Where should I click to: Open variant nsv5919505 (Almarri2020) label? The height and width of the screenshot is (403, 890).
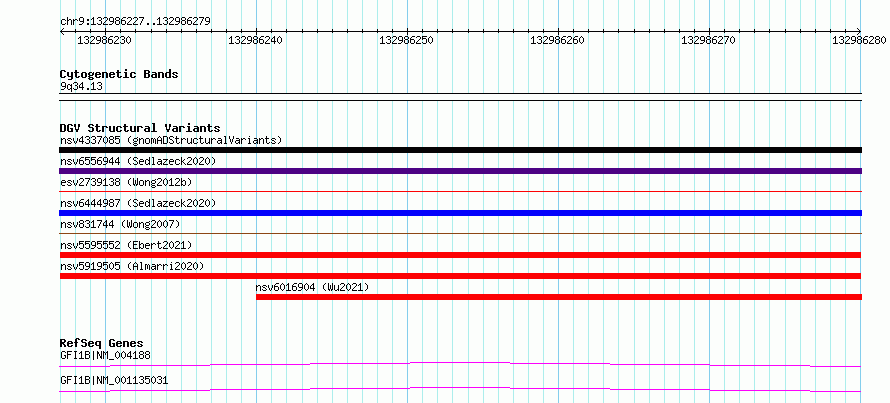click(x=132, y=266)
